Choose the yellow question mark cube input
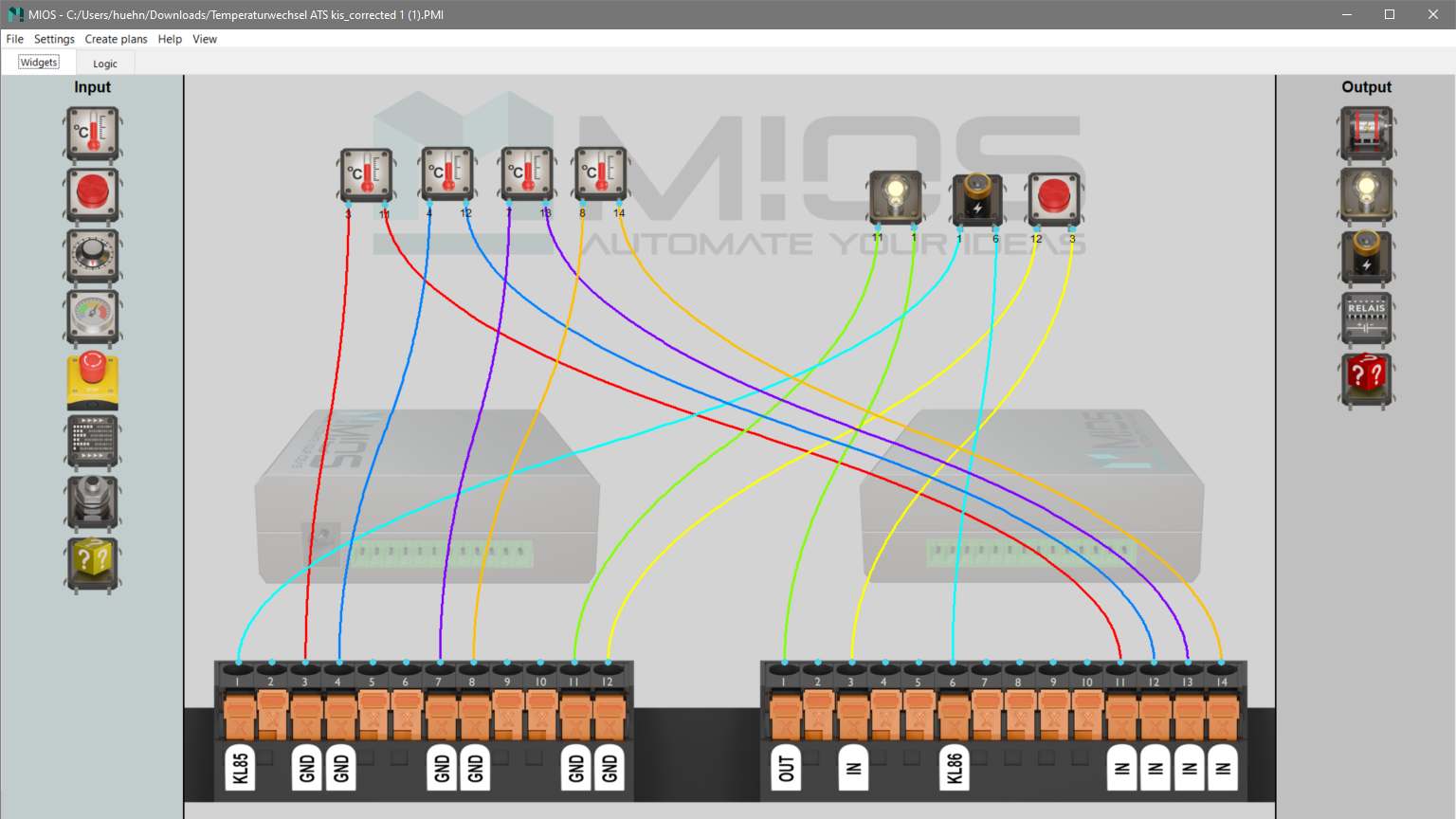 (x=93, y=565)
